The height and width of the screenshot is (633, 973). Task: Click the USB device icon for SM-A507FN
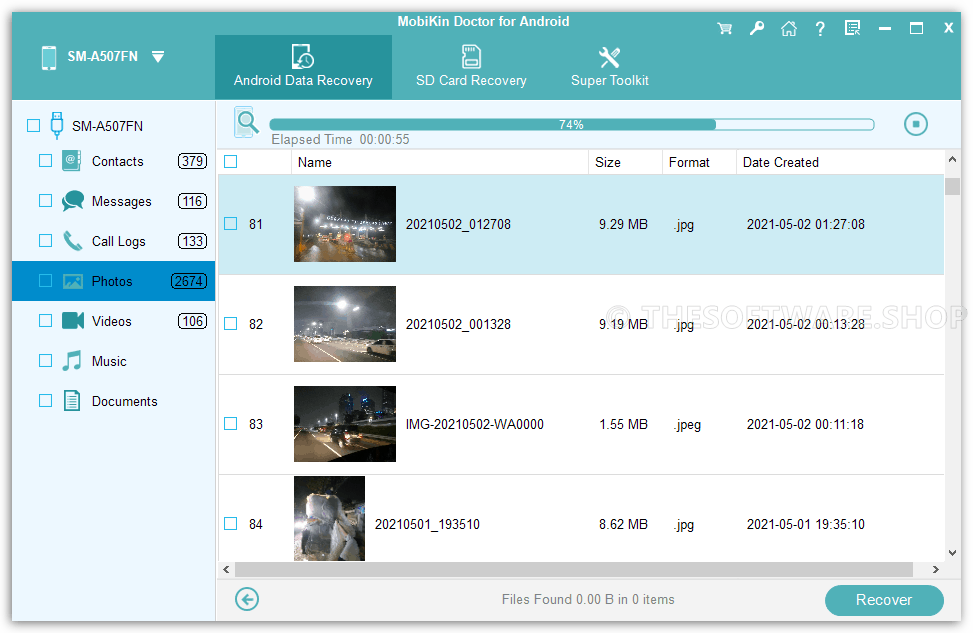56,125
